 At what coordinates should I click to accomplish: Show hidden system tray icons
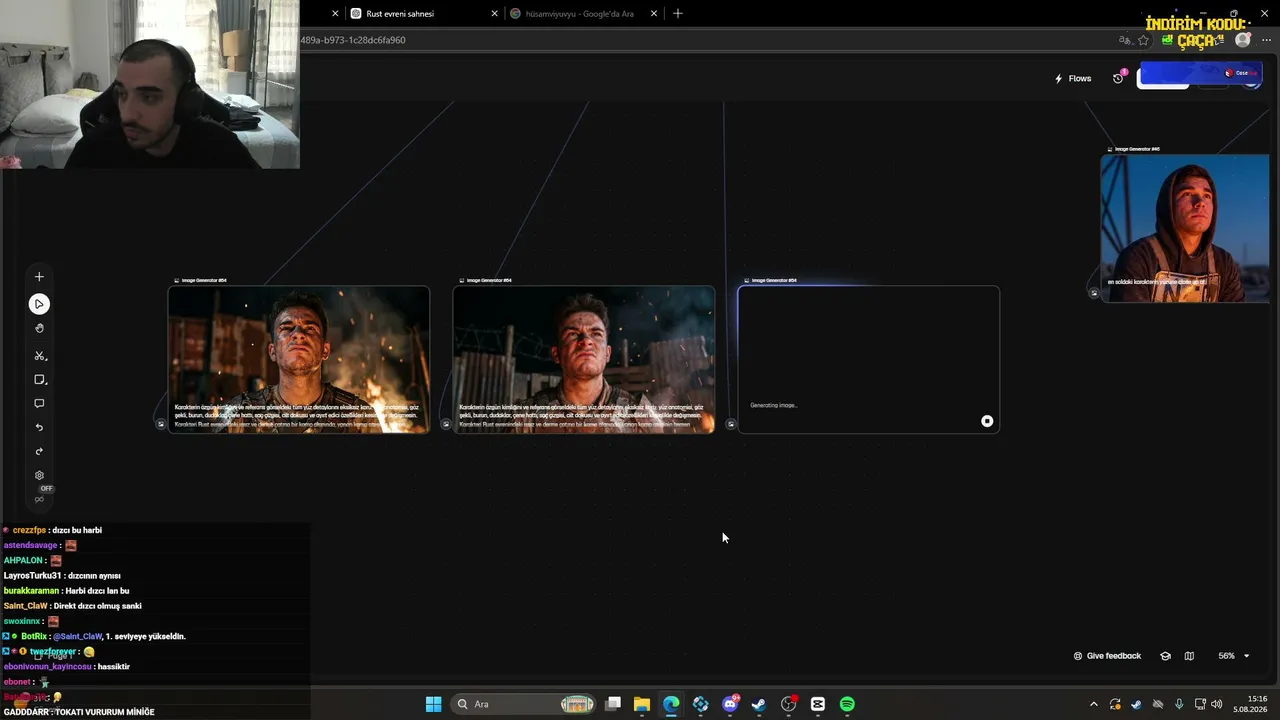1093,704
